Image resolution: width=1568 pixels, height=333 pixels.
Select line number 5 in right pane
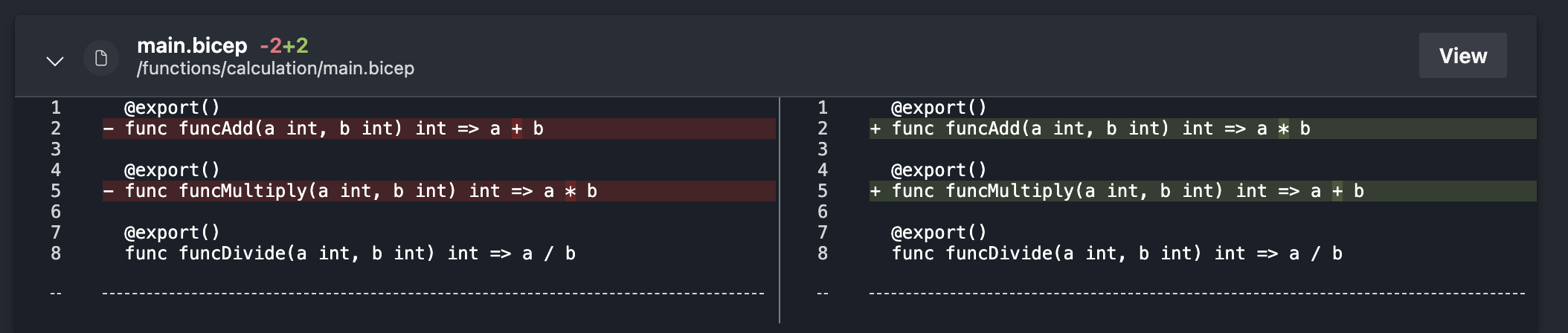point(823,191)
